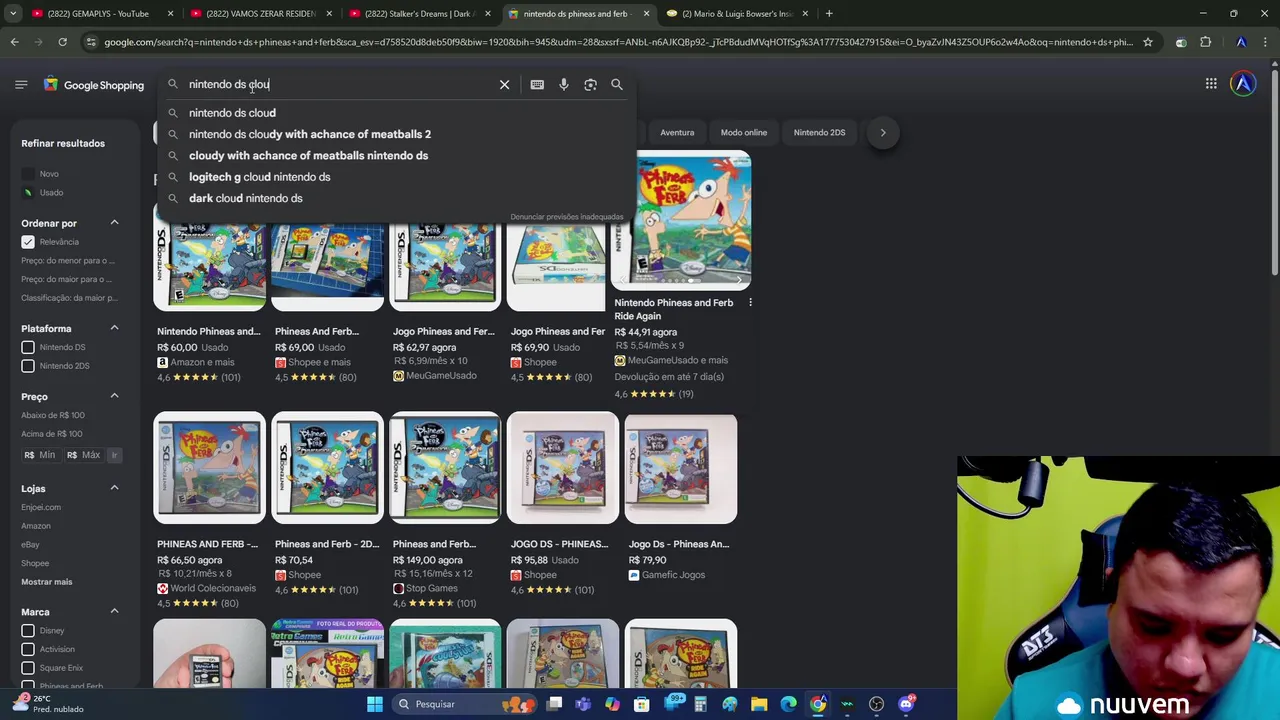
Task: Open the Google hamburger main menu
Action: click(21, 85)
